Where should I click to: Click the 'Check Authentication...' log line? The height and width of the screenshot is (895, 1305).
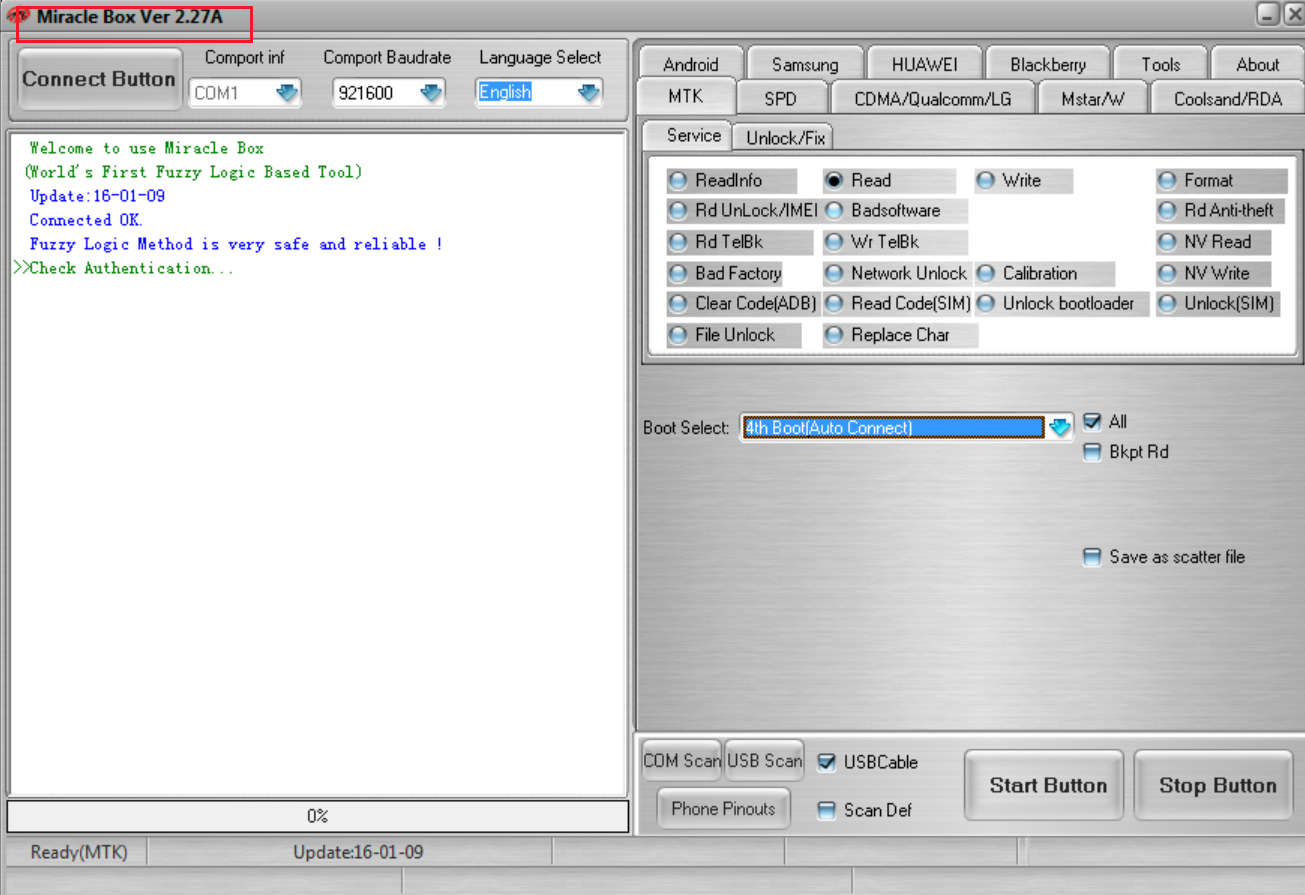[124, 268]
